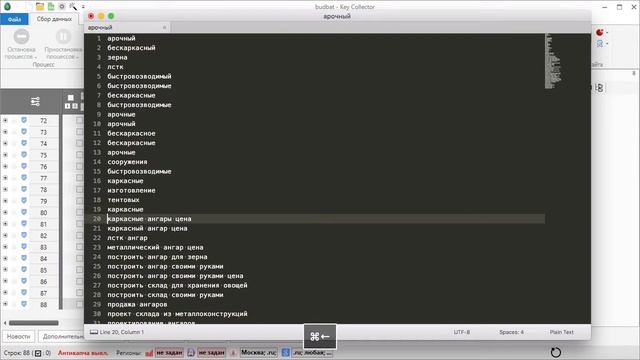
Task: Click the minimap on the editor's right side
Action: click(x=553, y=61)
